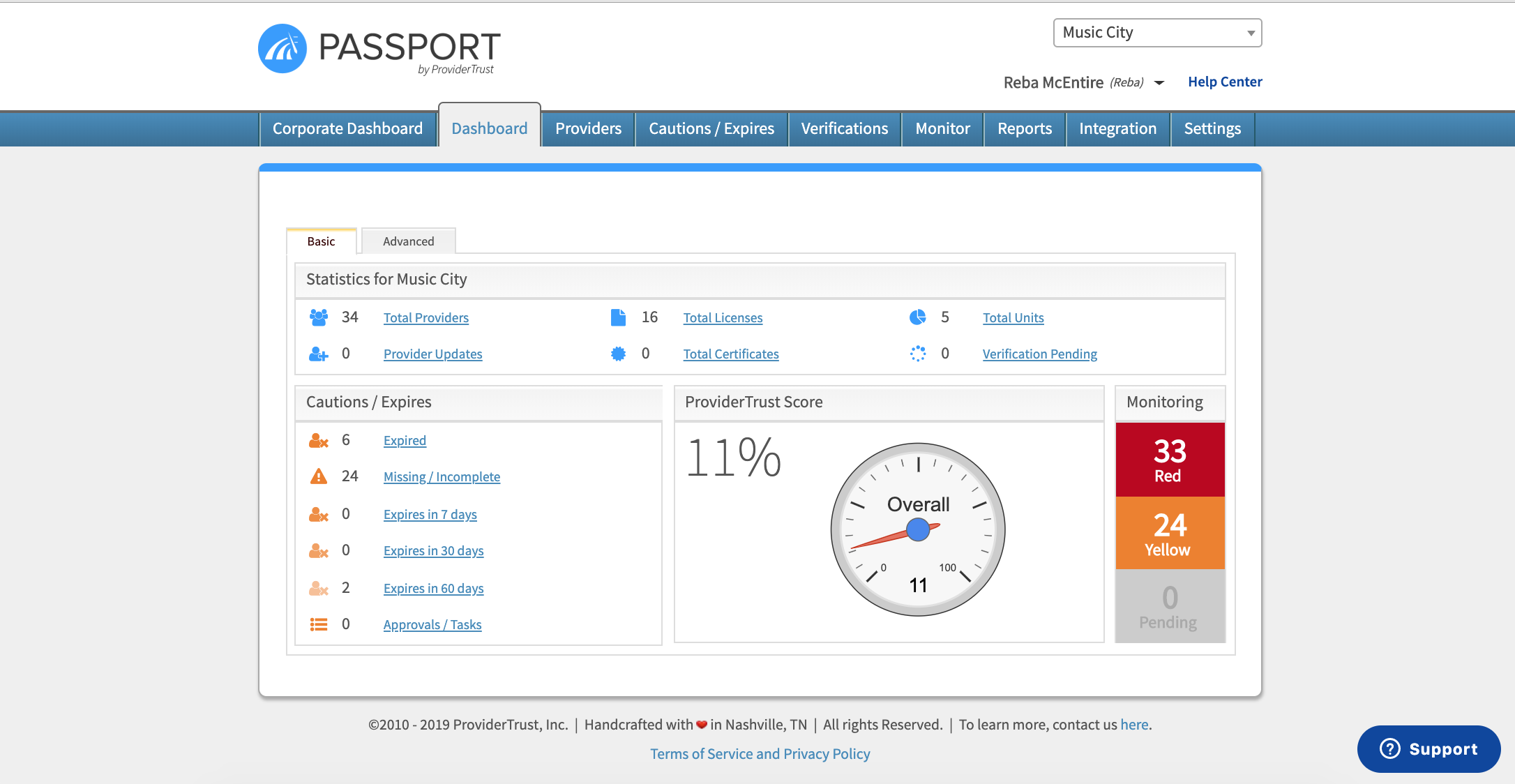Select the Basic statistics tab
This screenshot has width=1515, height=784.
click(x=322, y=241)
